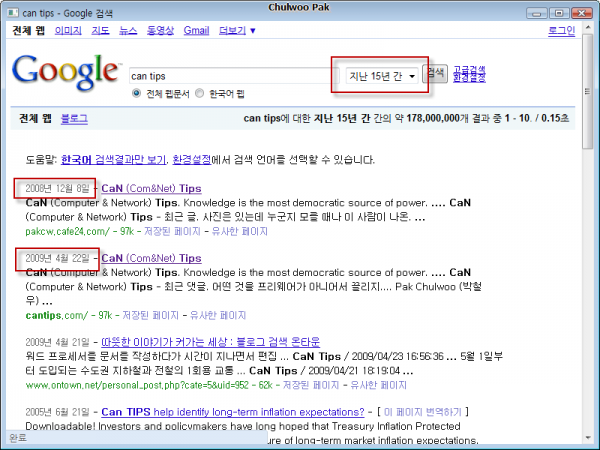600x450 pixels.
Task: Select the 전체 웹문서 radio button
Action: click(x=136, y=93)
